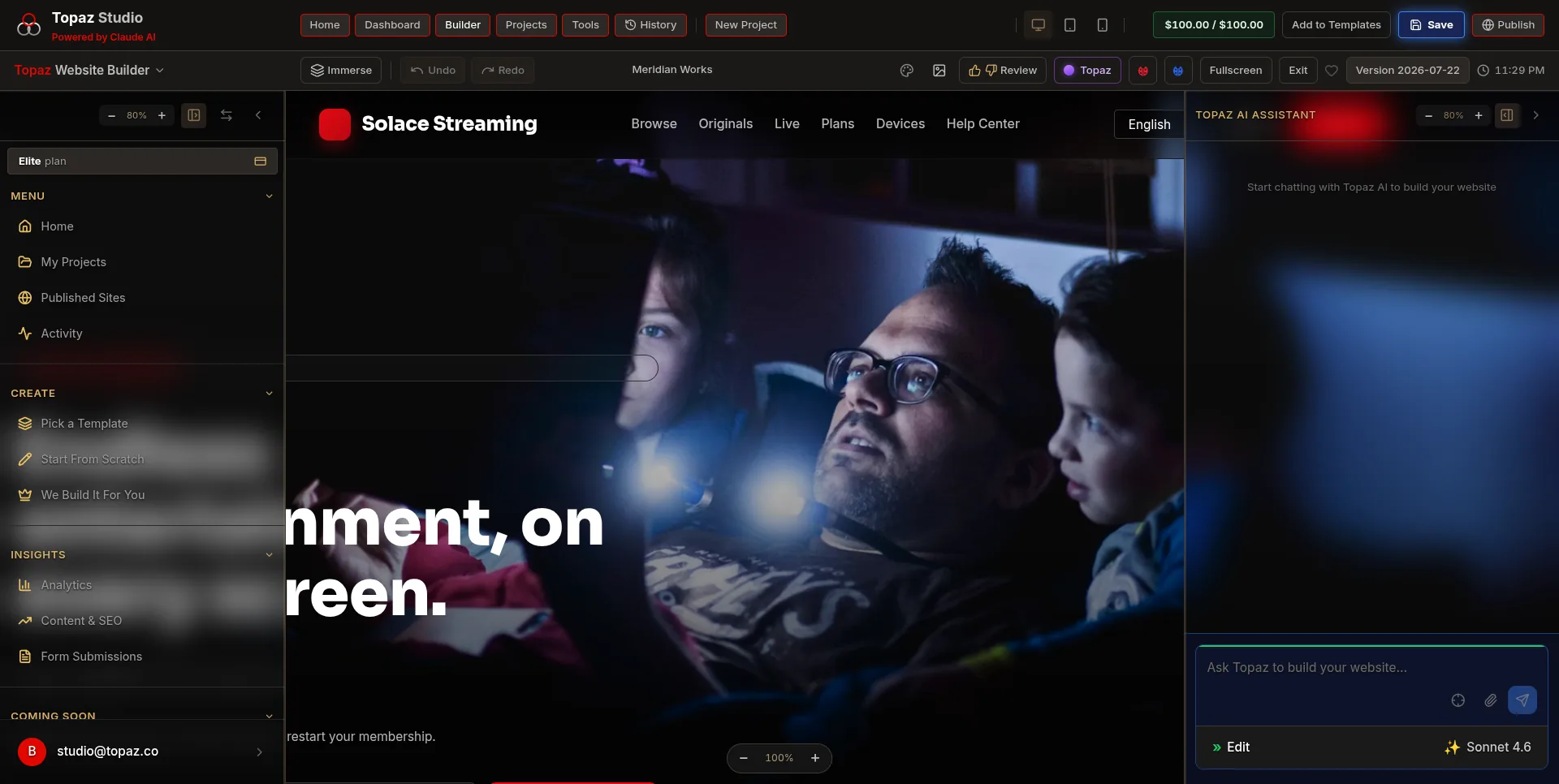
Task: Favorite with the heart icon
Action: pyautogui.click(x=1332, y=71)
